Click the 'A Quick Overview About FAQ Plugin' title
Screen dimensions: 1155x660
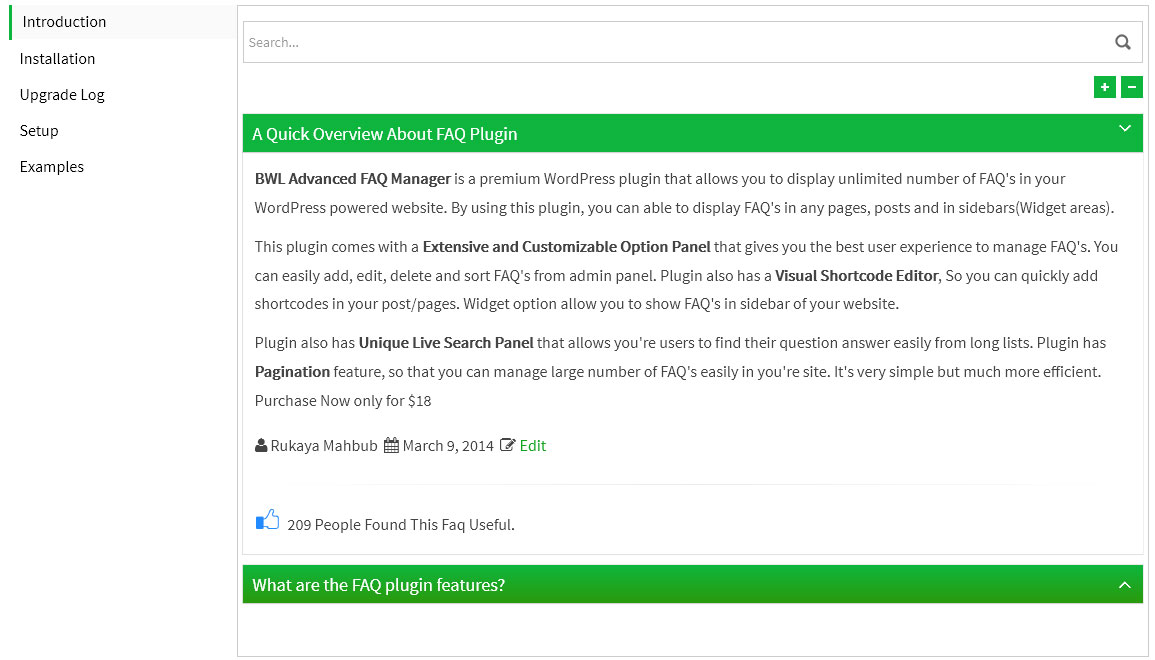(384, 134)
